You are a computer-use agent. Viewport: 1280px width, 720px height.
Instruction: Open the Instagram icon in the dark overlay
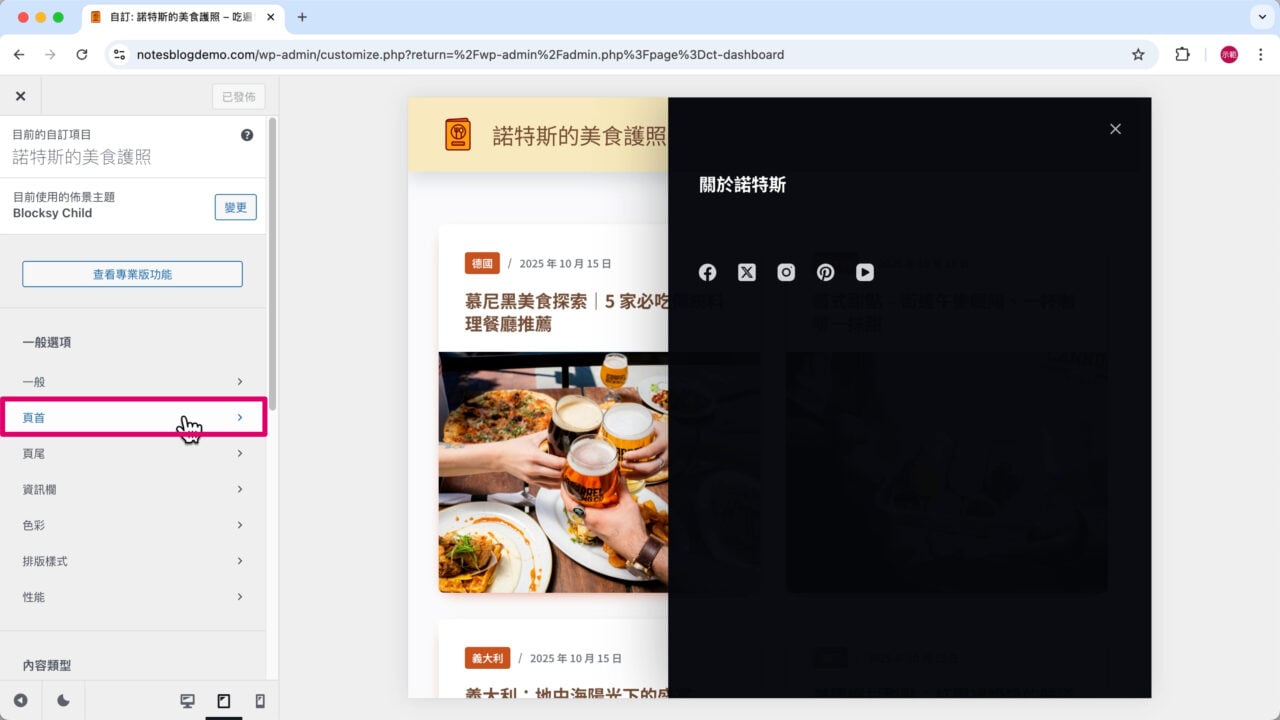coord(786,272)
